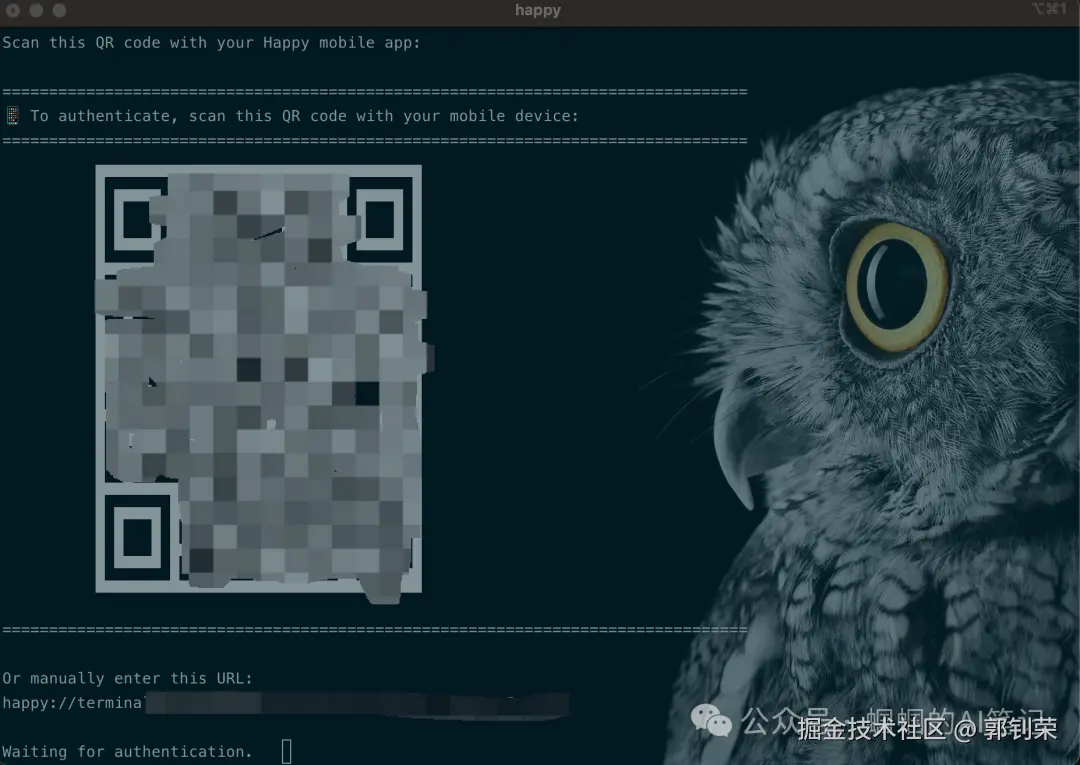Click the blurred QR code image
The width and height of the screenshot is (1080, 765).
(259, 379)
